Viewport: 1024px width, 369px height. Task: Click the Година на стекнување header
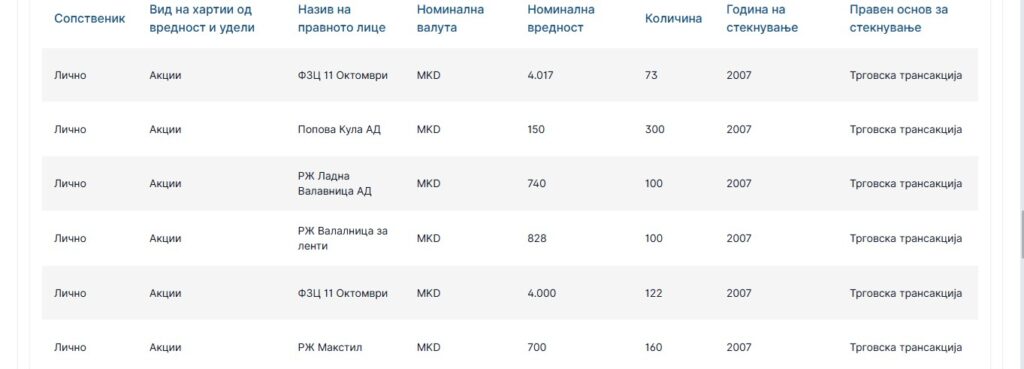tap(762, 18)
